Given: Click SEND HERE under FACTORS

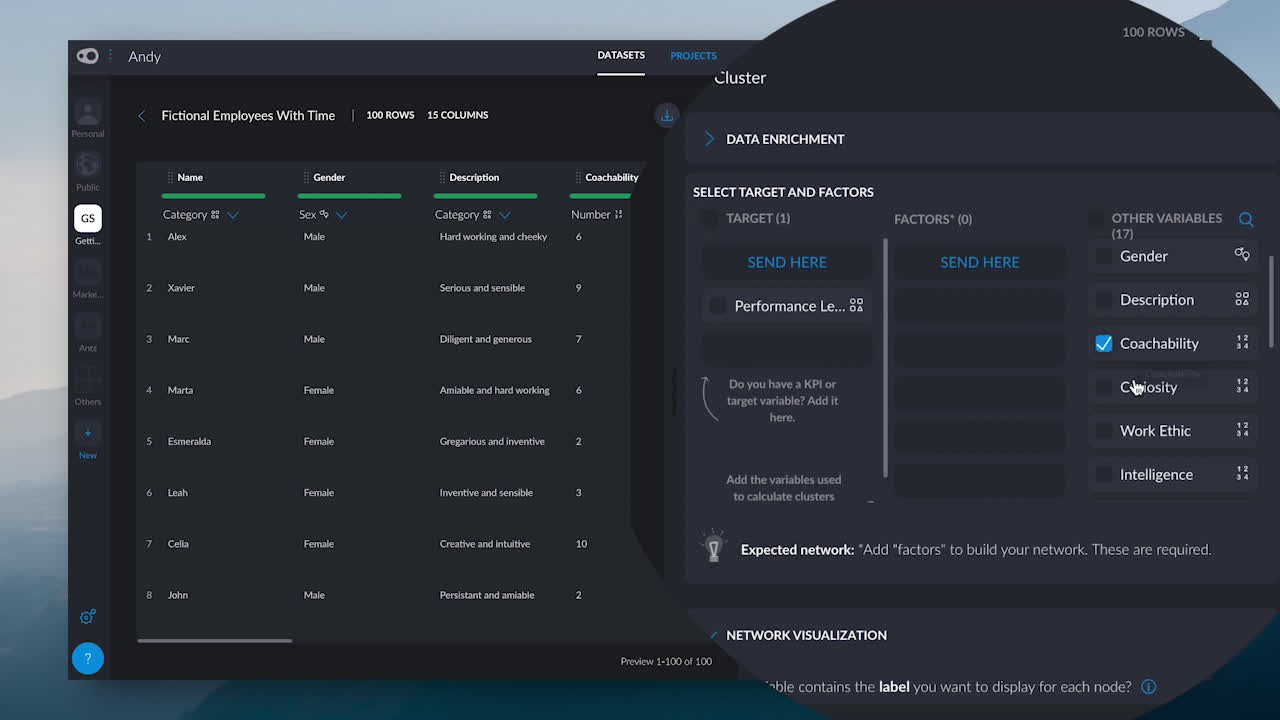Looking at the screenshot, I should click(980, 262).
